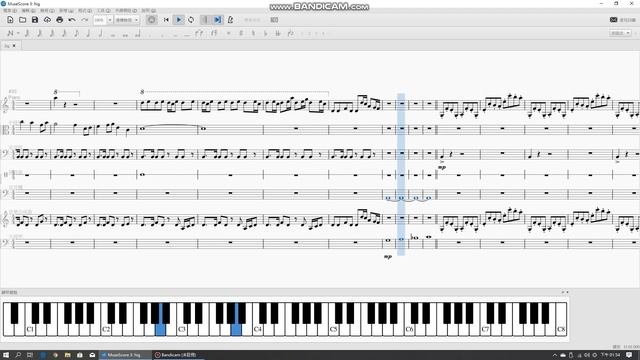640x360 pixels.
Task: Add a tie with the tie icon
Action: [199, 33]
